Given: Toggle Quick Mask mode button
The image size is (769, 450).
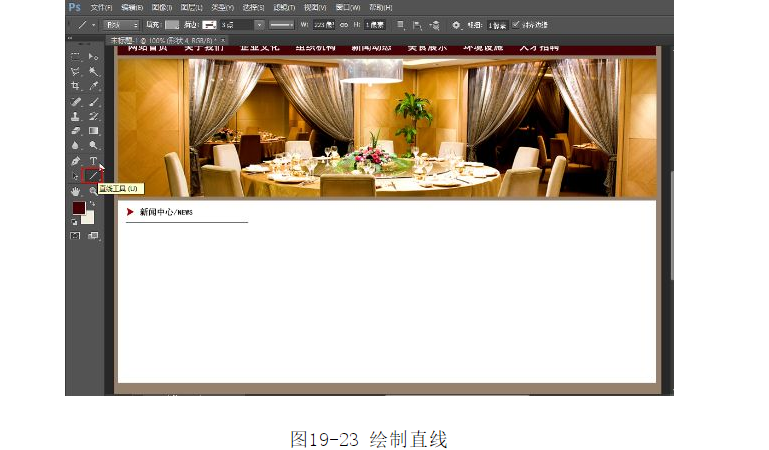Looking at the screenshot, I should (x=76, y=236).
